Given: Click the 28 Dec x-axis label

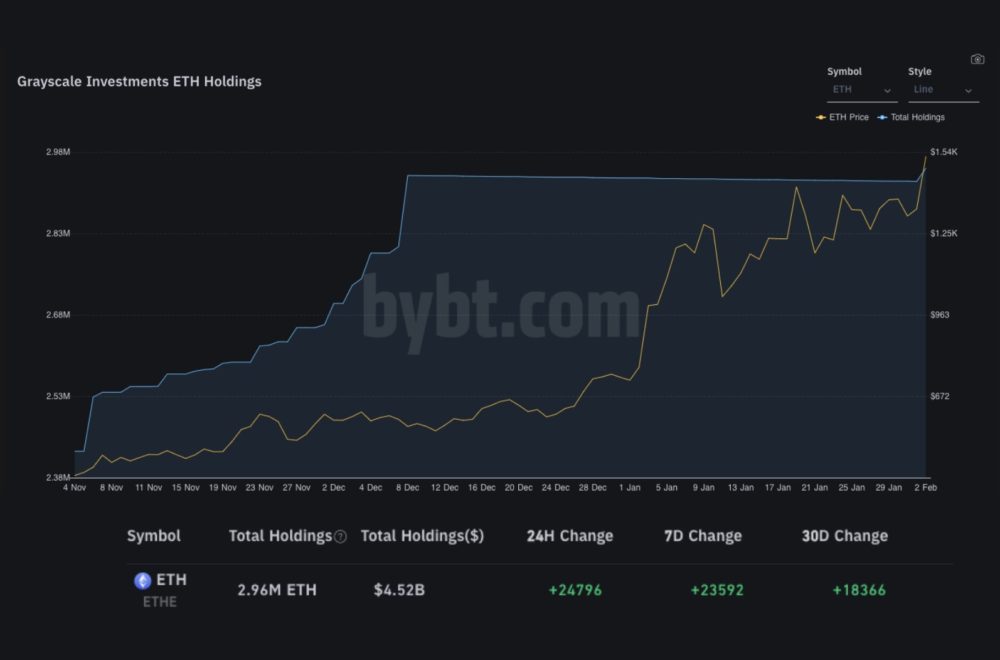Looking at the screenshot, I should [592, 488].
